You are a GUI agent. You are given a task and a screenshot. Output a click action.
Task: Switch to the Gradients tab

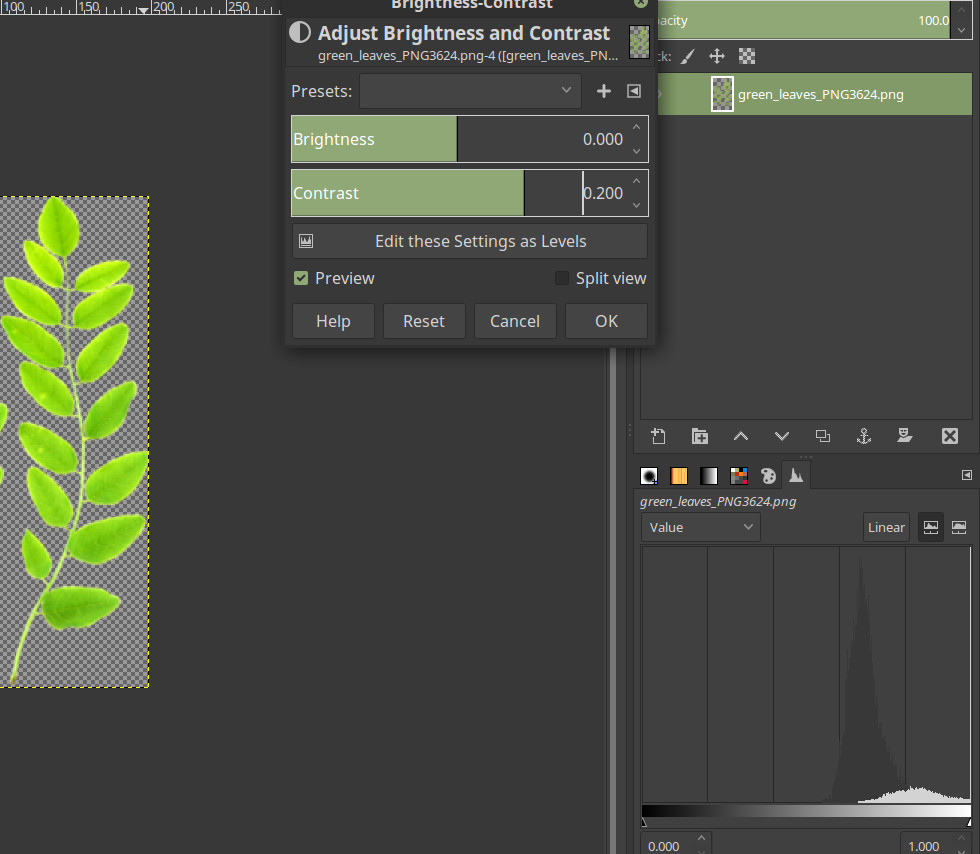pyautogui.click(x=709, y=476)
